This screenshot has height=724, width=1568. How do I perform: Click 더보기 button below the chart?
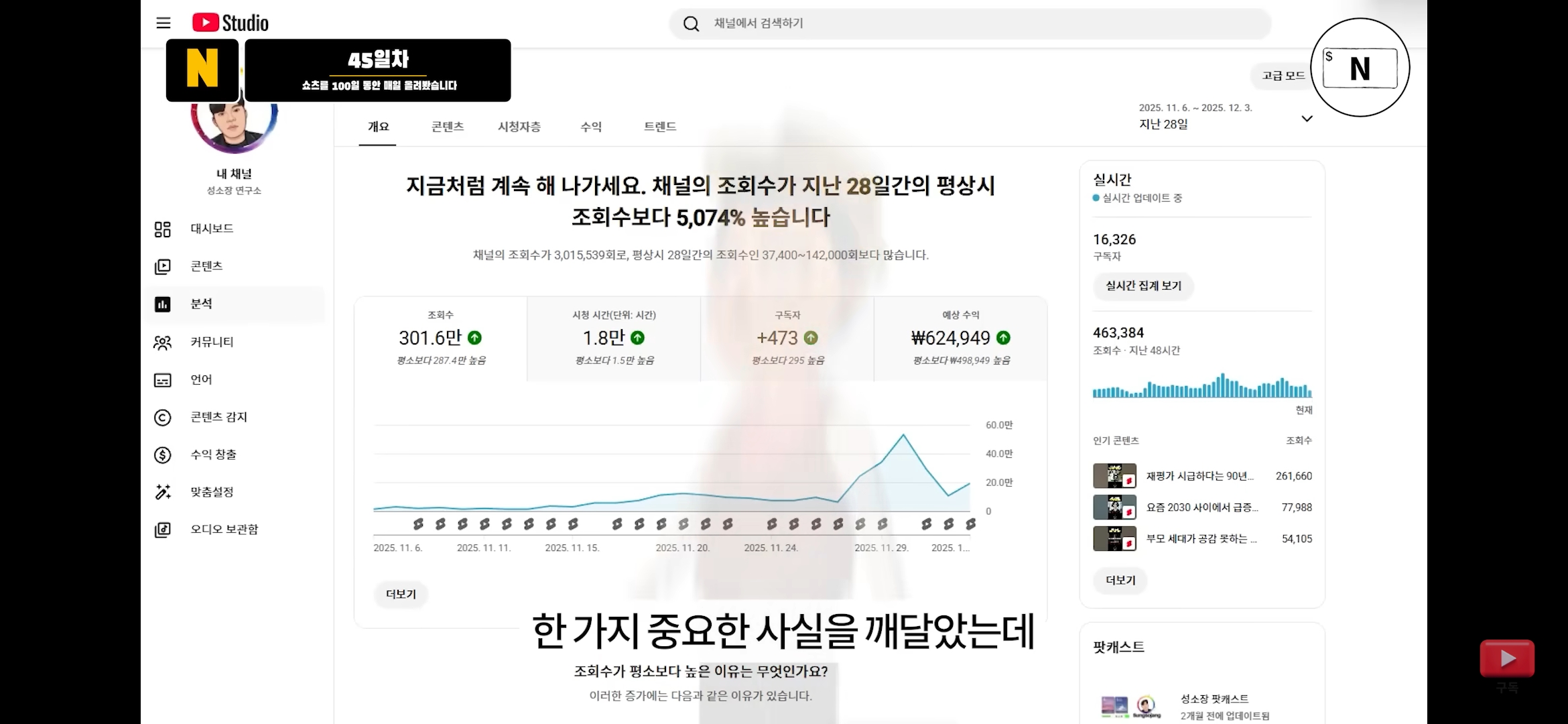(x=401, y=594)
